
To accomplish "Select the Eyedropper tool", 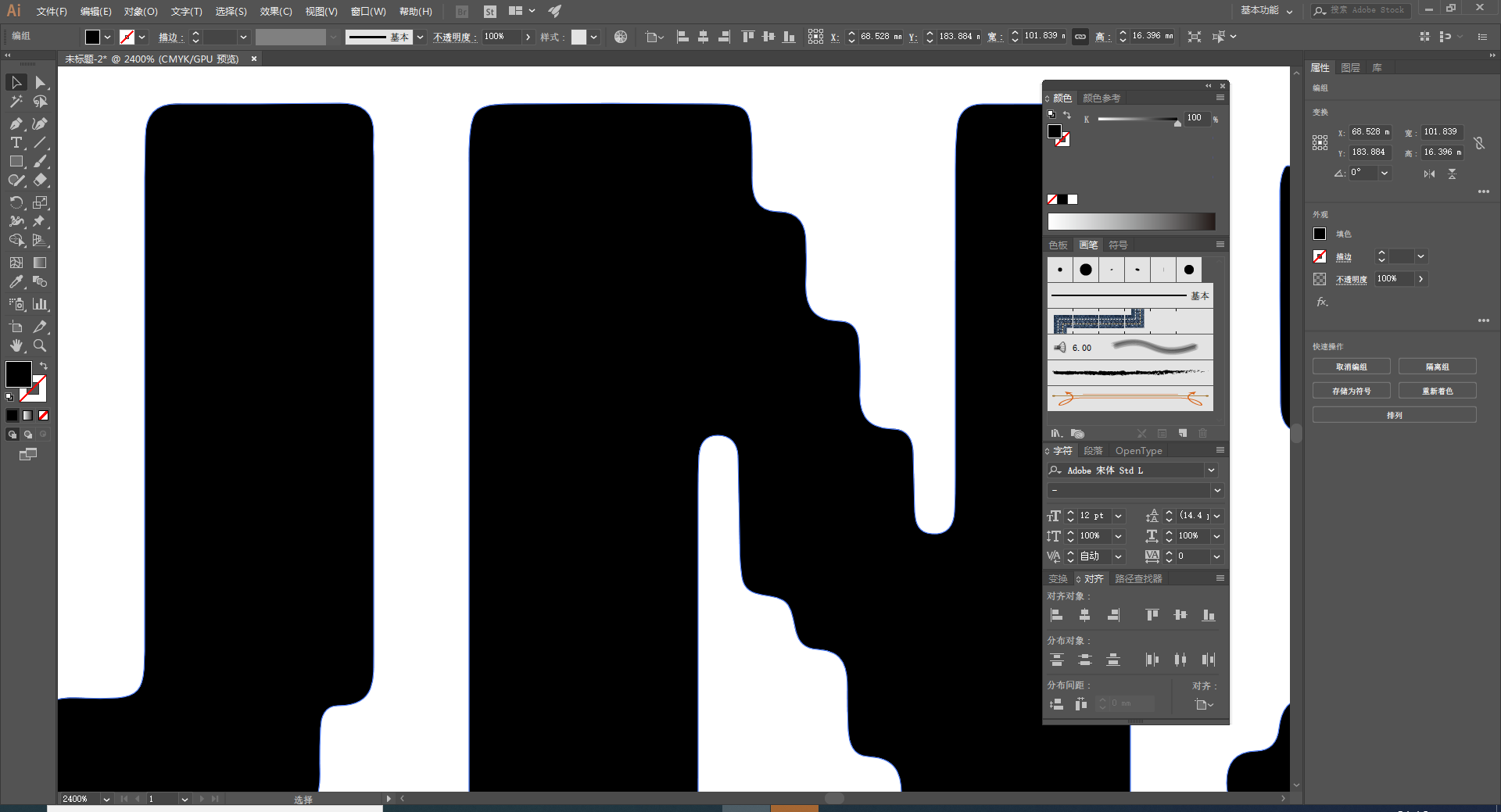I will 16,282.
